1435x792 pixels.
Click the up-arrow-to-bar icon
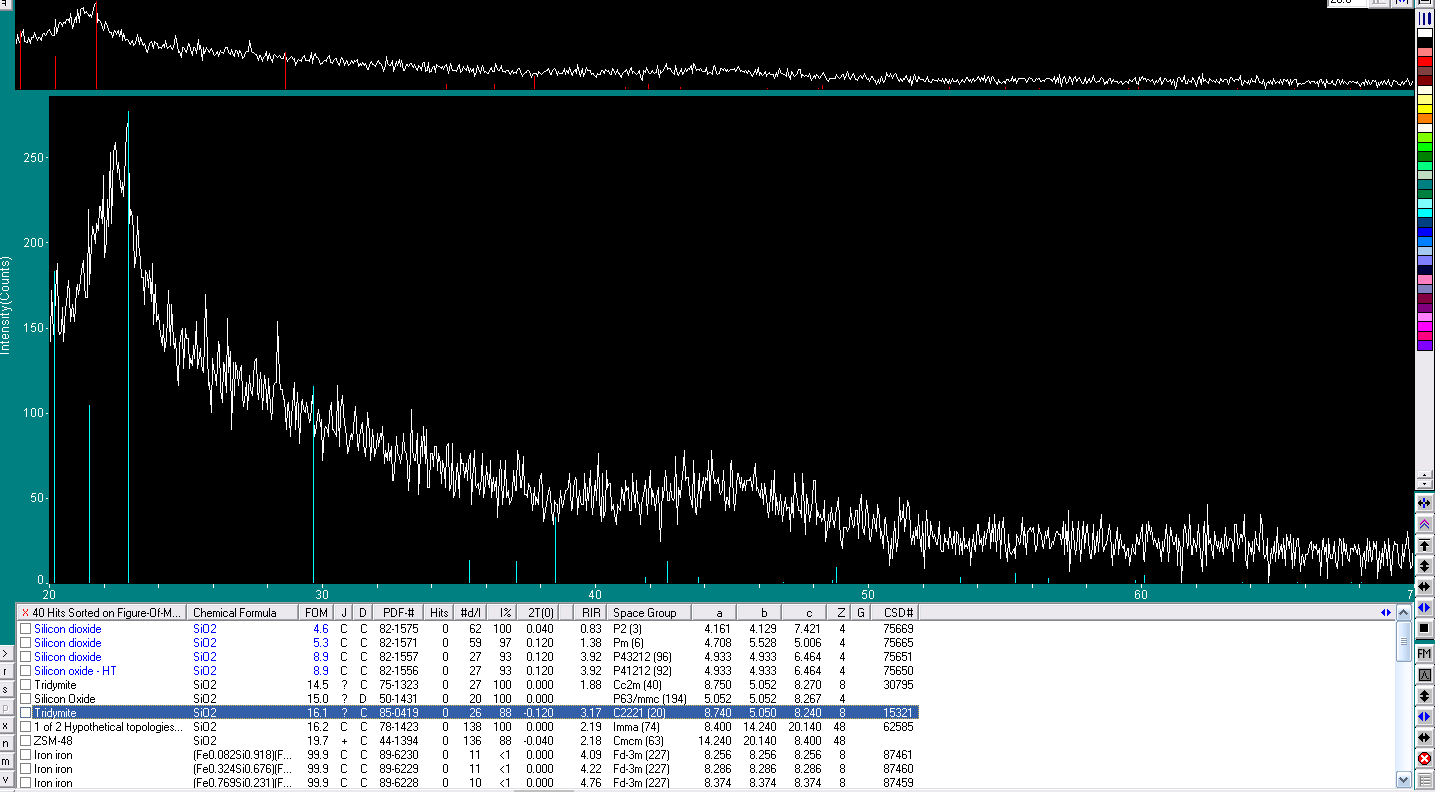pyautogui.click(x=1424, y=546)
